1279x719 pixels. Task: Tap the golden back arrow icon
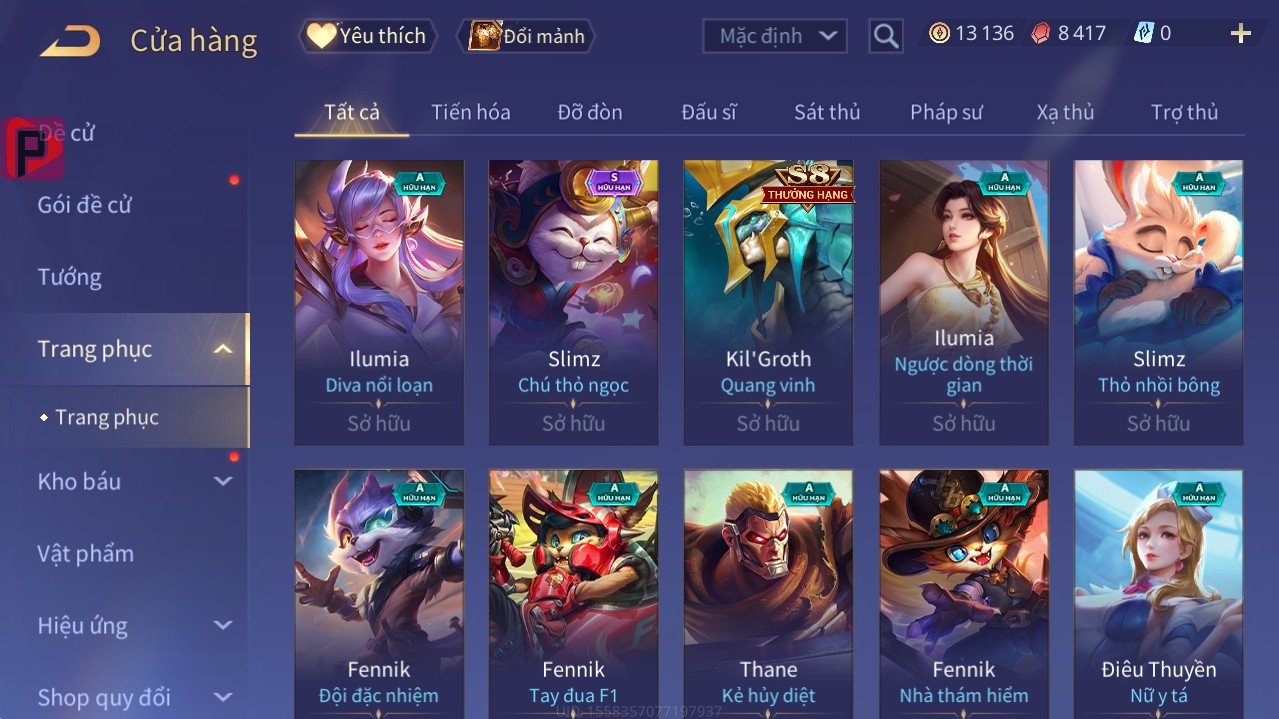click(70, 42)
